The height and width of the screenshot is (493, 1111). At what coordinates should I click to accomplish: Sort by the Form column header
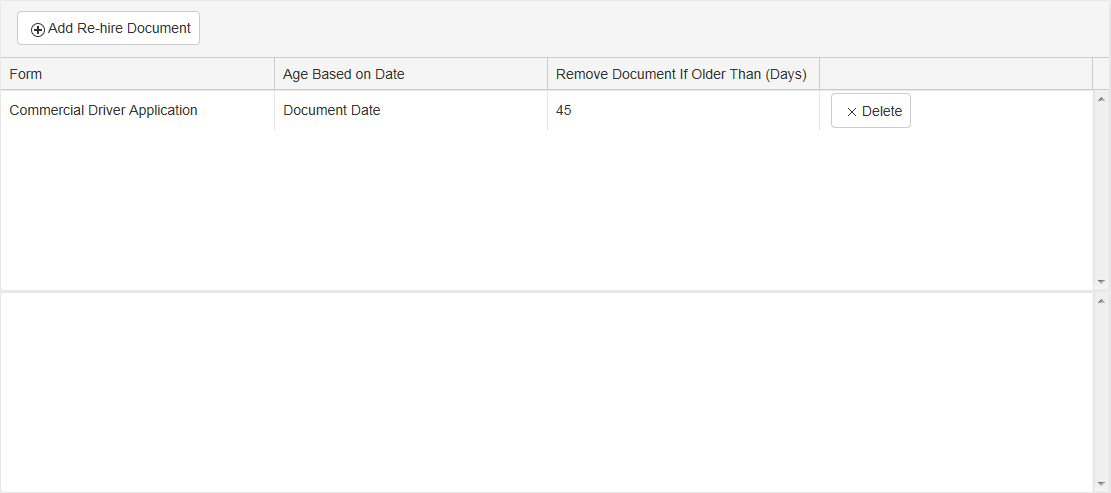tap(26, 74)
